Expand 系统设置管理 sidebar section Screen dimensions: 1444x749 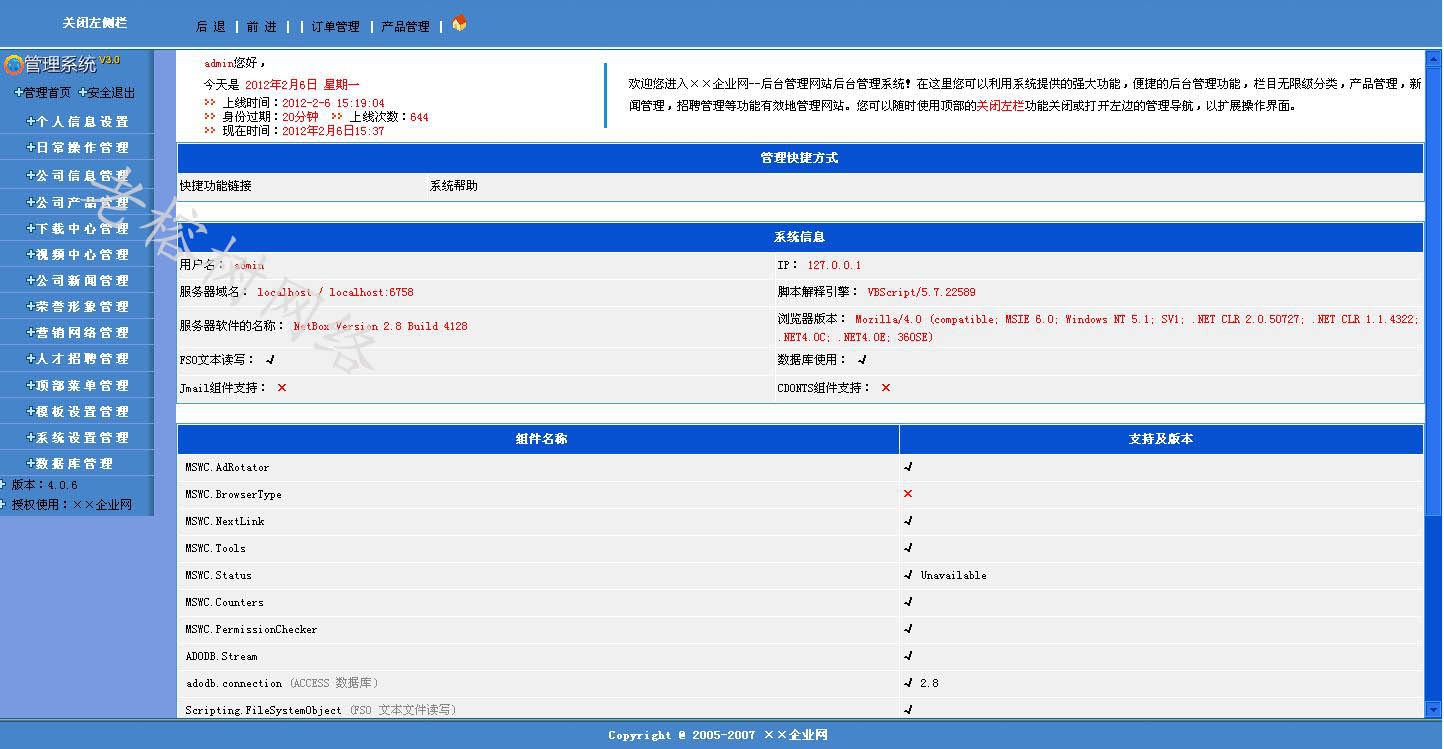[x=78, y=438]
